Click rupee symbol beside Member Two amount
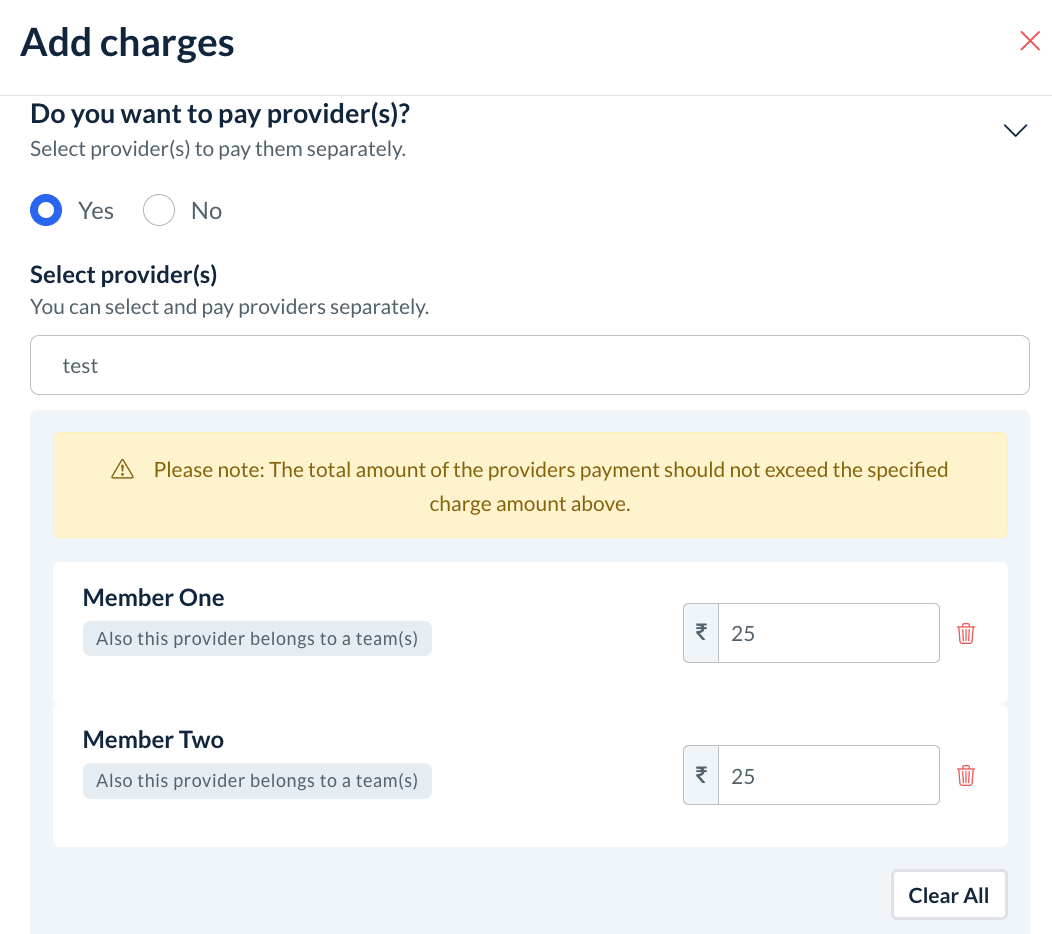Screen dimensions: 1052x934 (x=701, y=775)
